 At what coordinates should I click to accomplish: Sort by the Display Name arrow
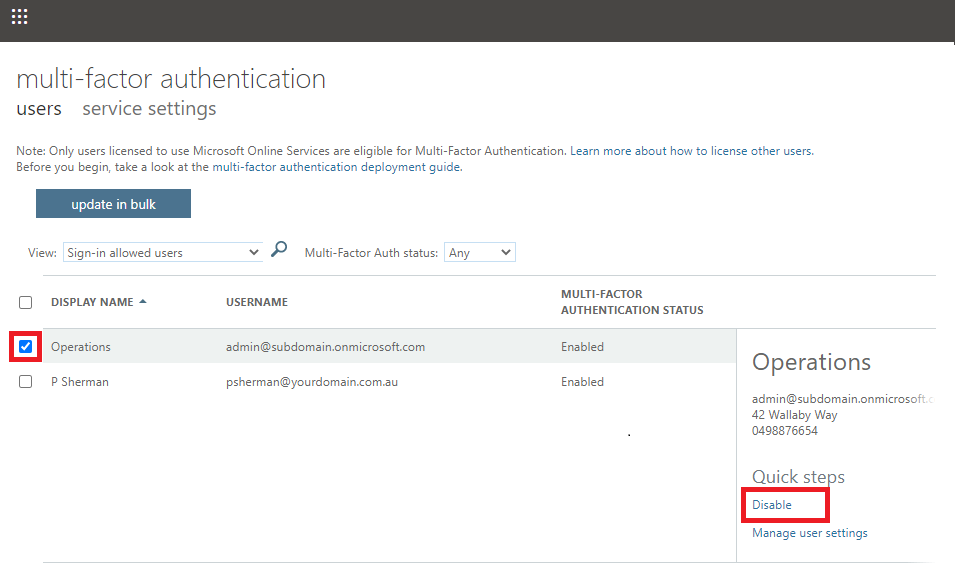[x=143, y=301]
